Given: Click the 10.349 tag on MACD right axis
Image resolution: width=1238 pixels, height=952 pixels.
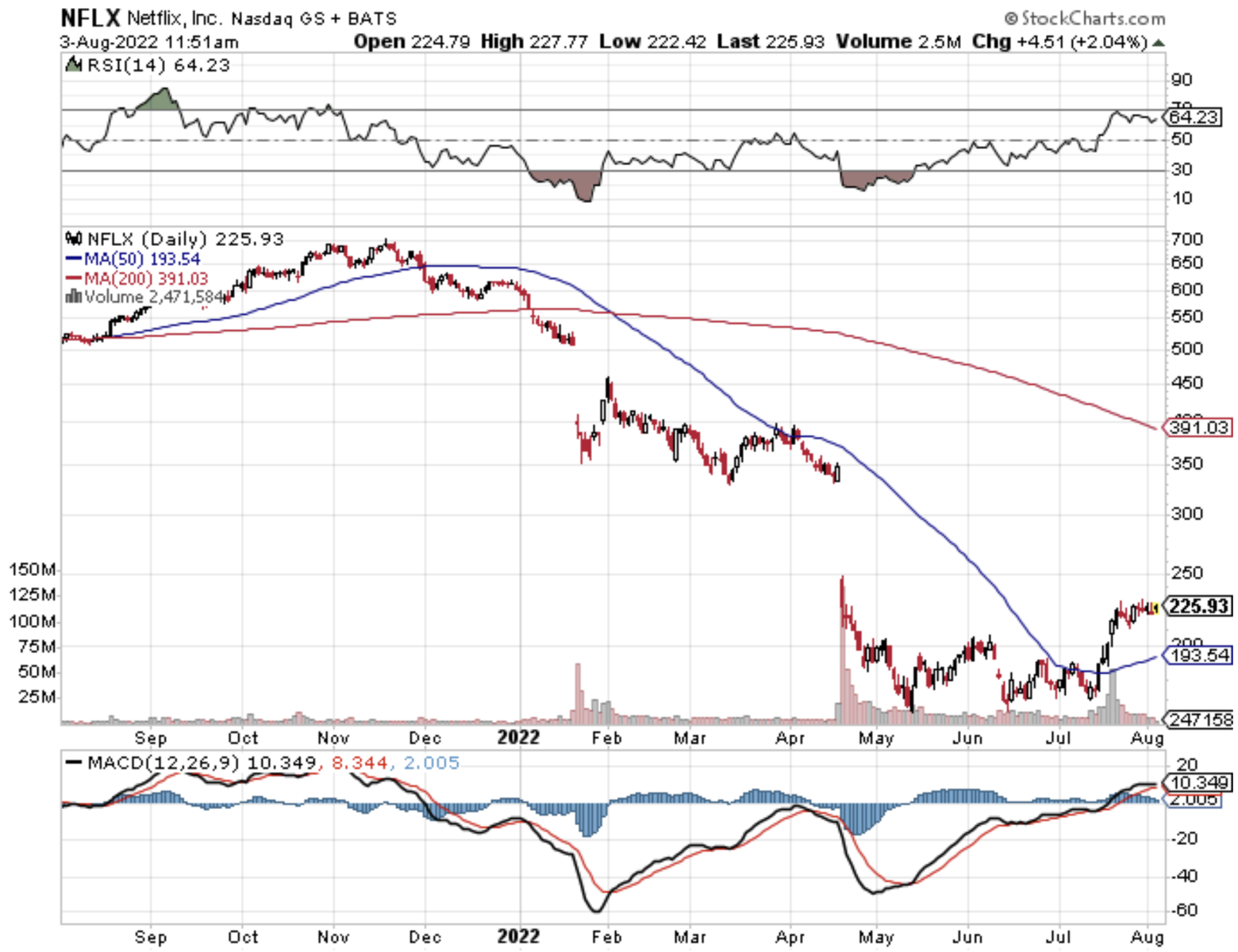Looking at the screenshot, I should pyautogui.click(x=1198, y=783).
